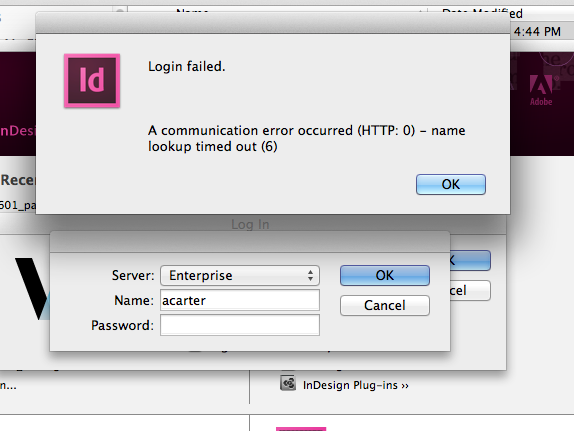This screenshot has width=574, height=431.
Task: Click the pink icon at bottom edge
Action: tap(301, 429)
